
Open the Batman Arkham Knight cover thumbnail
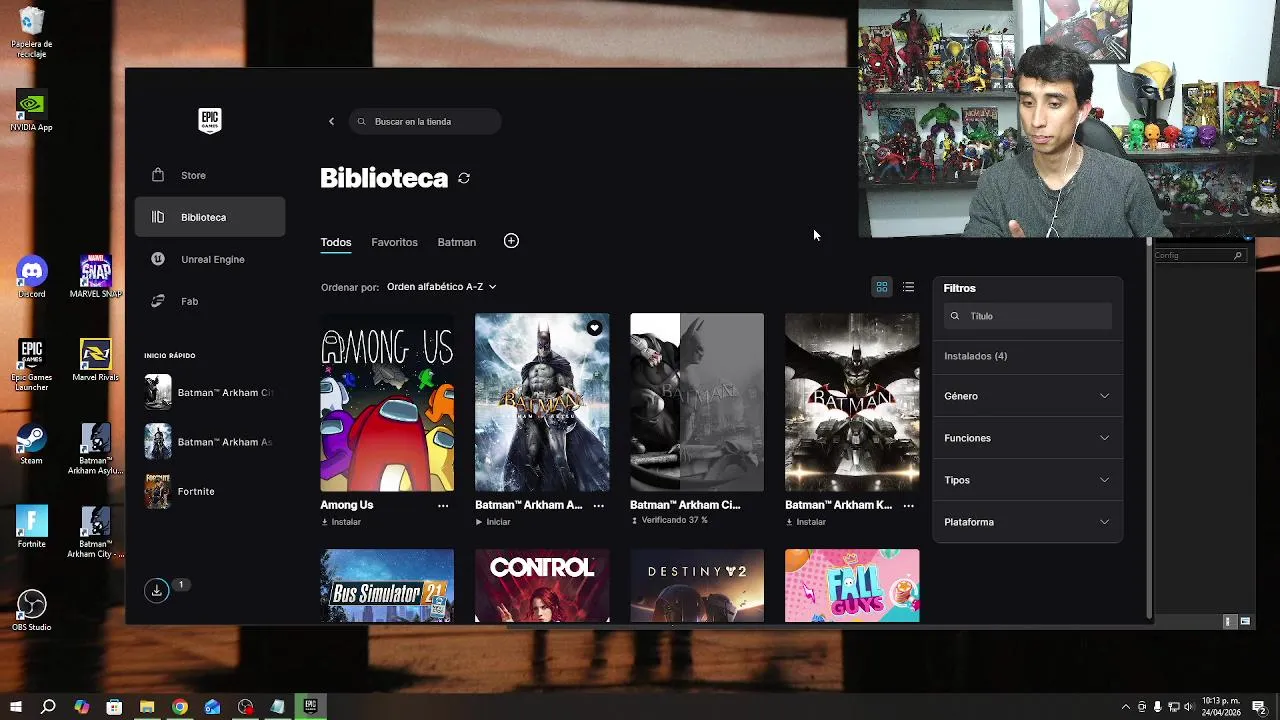pos(852,402)
